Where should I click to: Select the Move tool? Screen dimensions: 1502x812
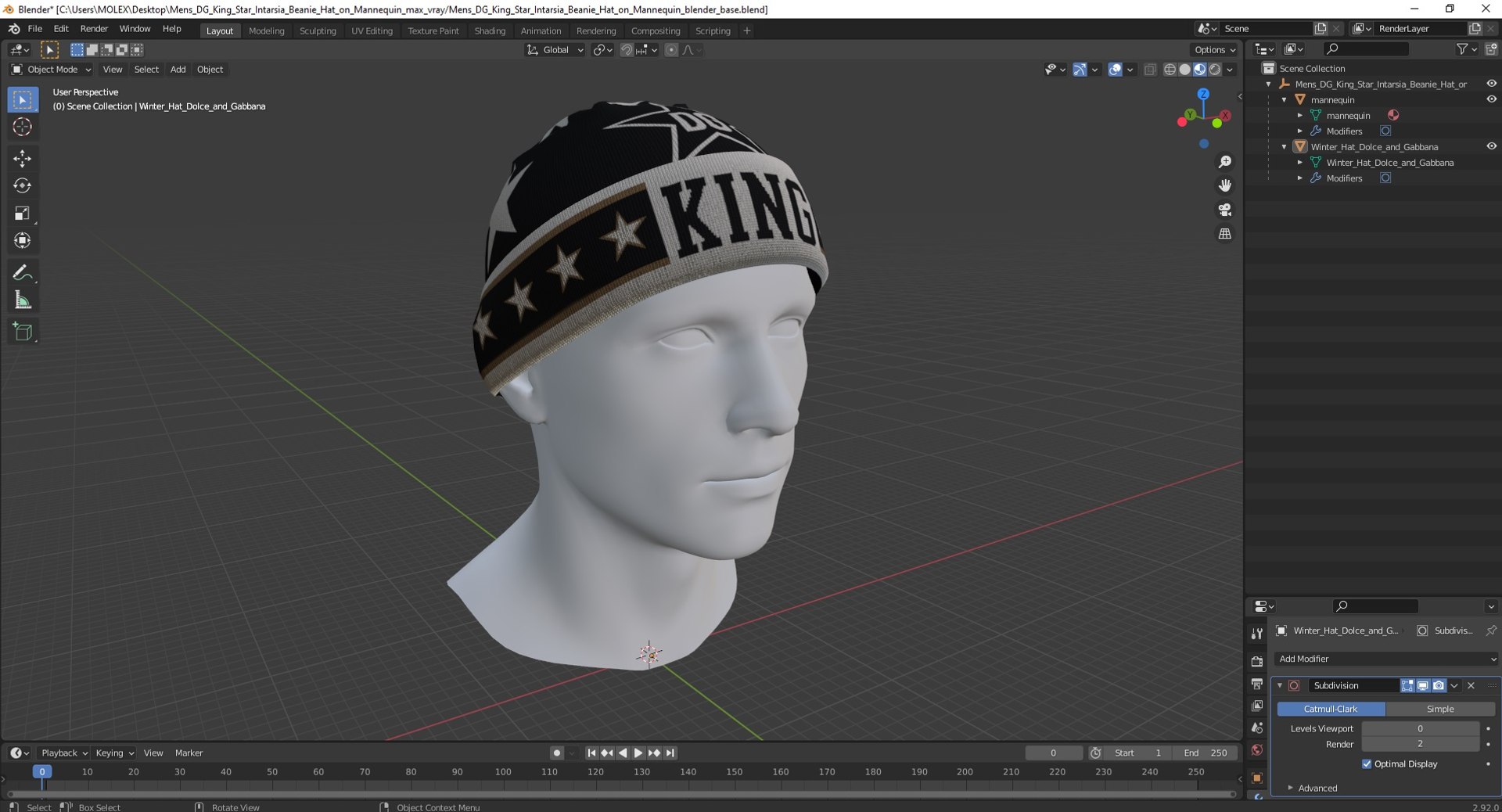(x=23, y=159)
